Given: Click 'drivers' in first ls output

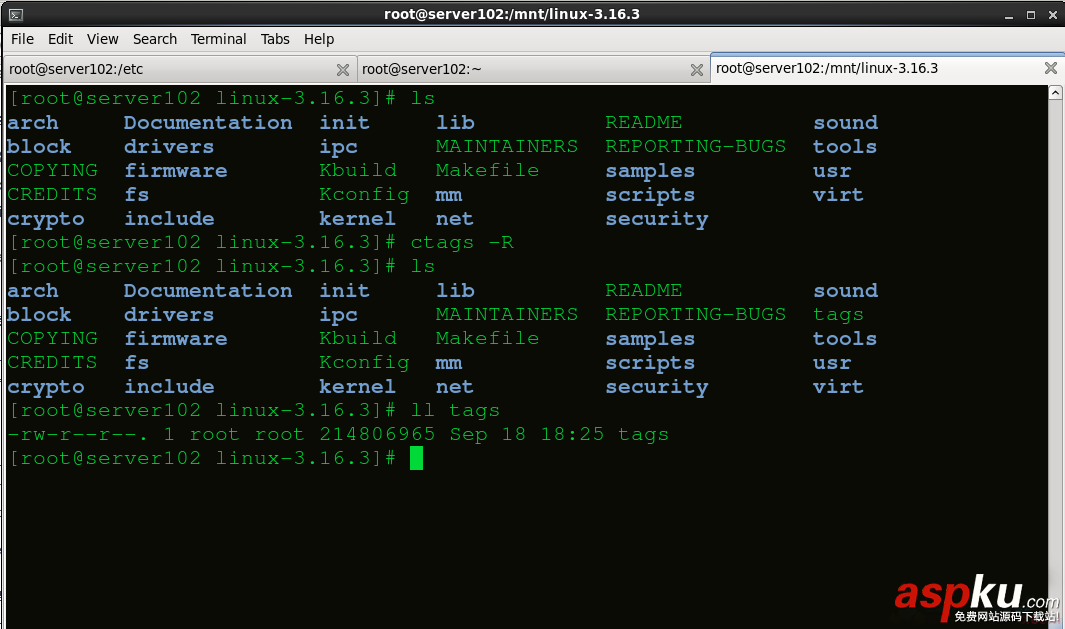Looking at the screenshot, I should (168, 146).
